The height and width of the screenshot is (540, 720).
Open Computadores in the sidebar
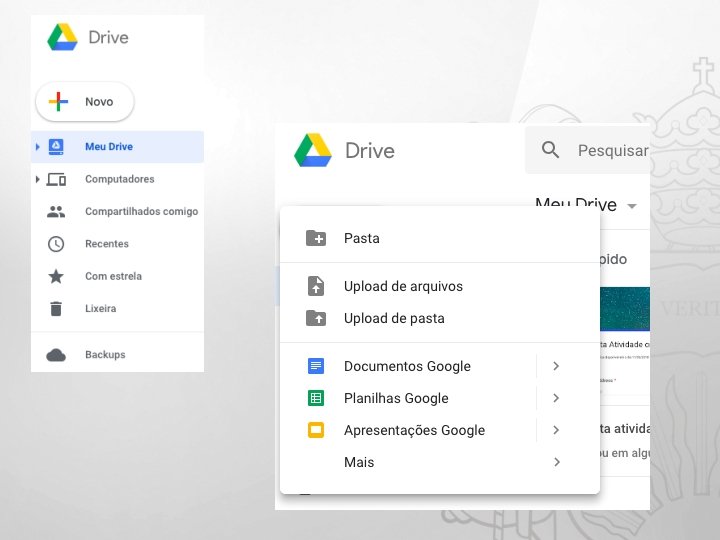[119, 179]
